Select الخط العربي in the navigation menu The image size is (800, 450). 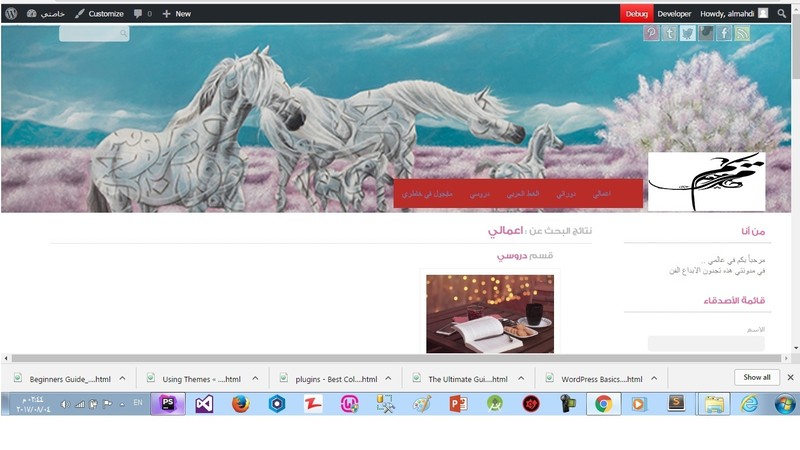tap(523, 194)
